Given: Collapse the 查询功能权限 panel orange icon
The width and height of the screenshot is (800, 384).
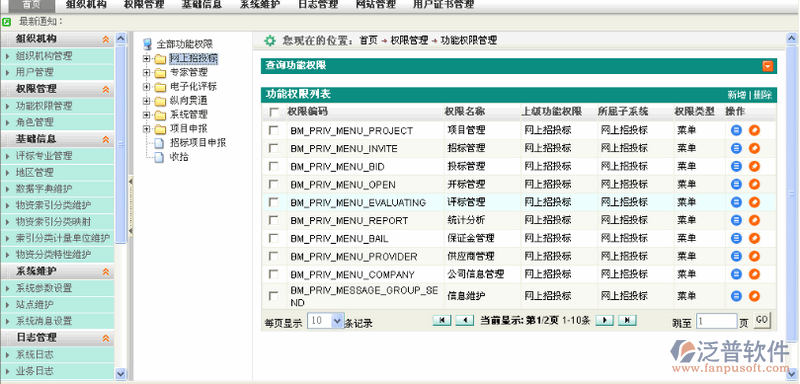Looking at the screenshot, I should pyautogui.click(x=767, y=66).
